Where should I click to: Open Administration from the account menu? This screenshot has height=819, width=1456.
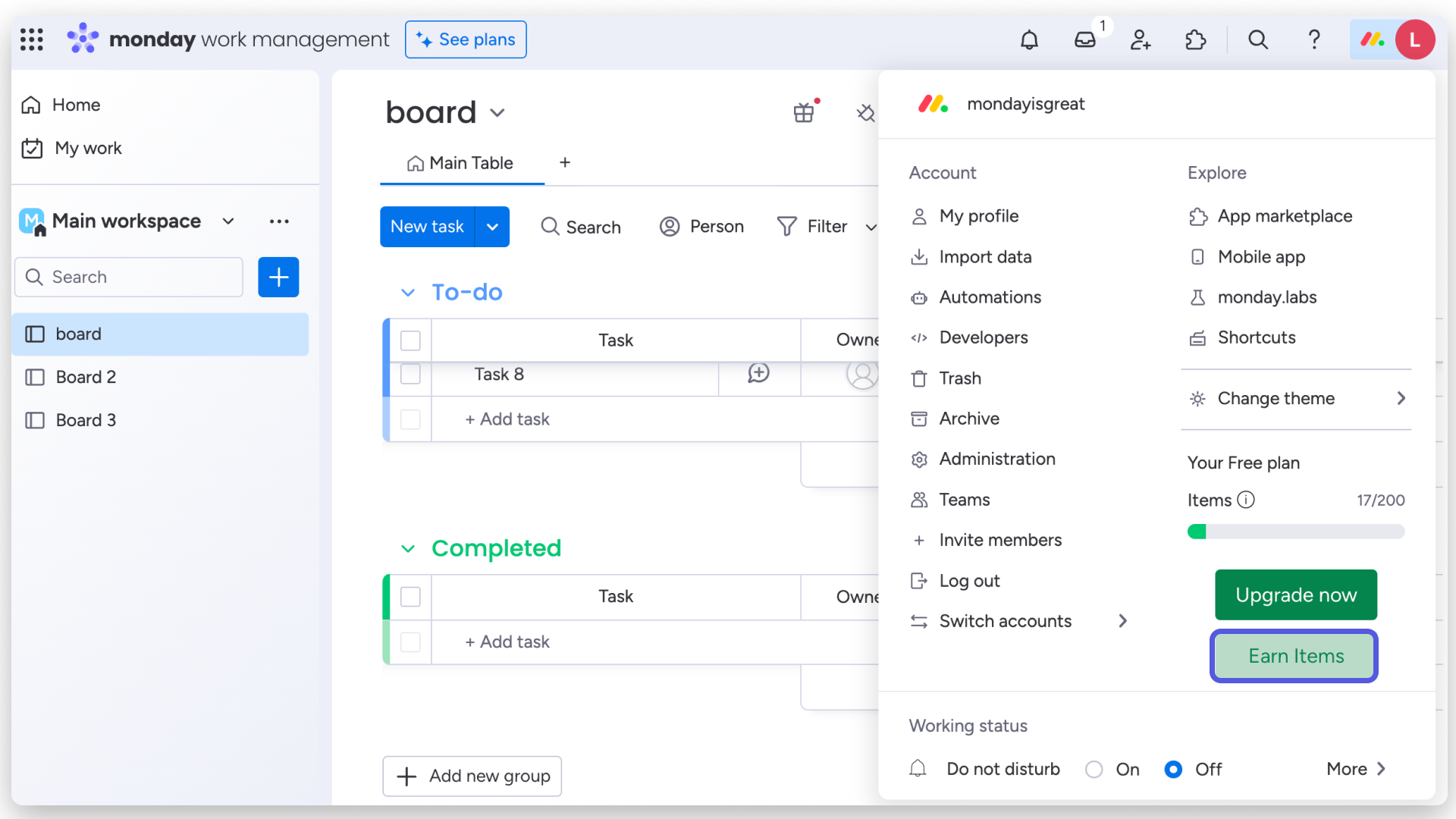pos(996,459)
